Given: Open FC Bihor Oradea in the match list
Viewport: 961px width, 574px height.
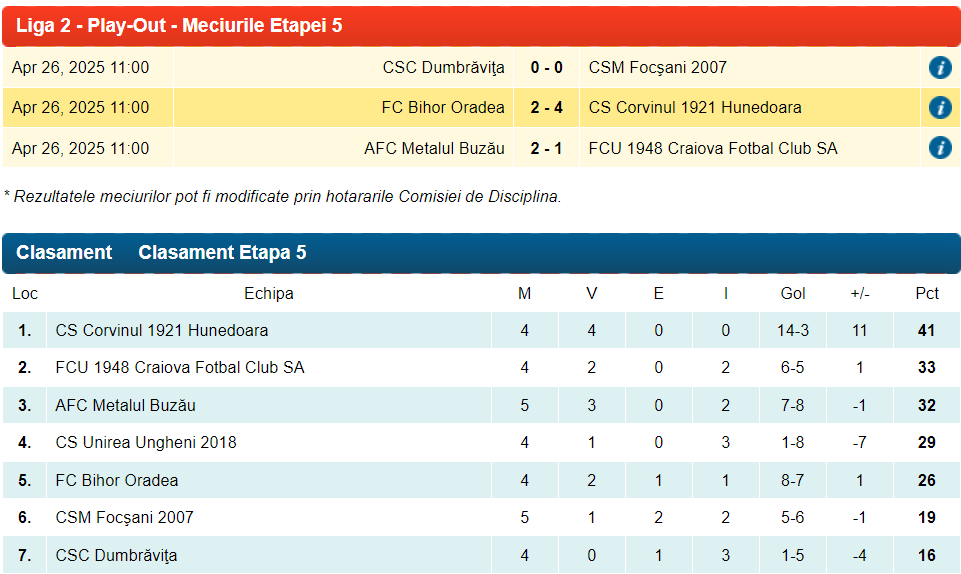Looking at the screenshot, I should click(443, 108).
